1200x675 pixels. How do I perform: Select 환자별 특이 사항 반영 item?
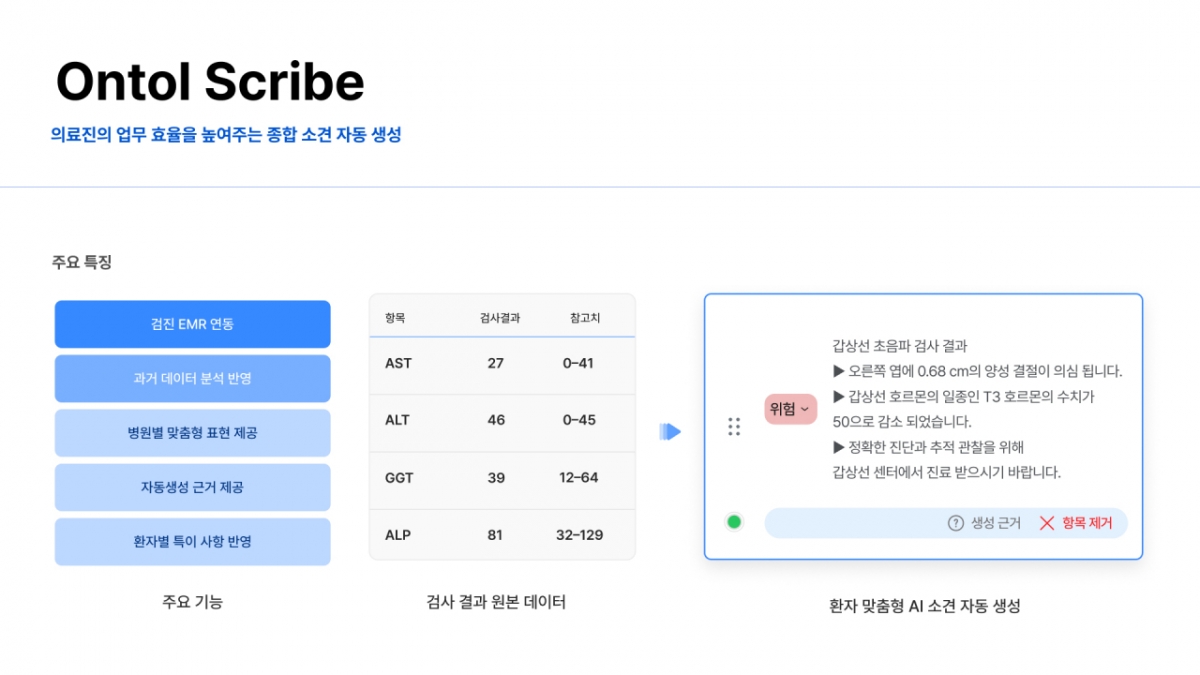tap(192, 542)
